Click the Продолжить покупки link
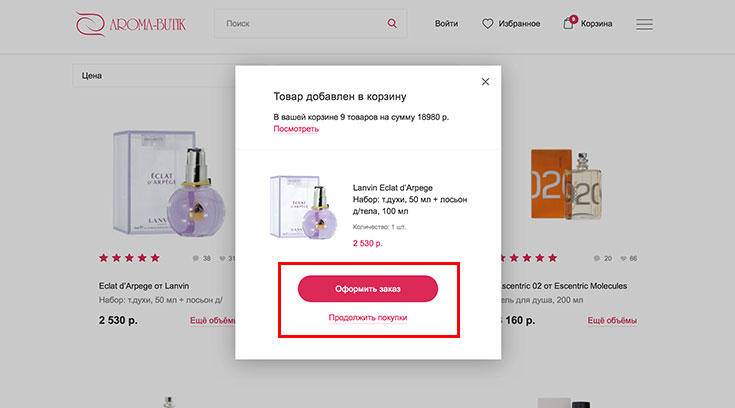Screen dimensions: 735x408 click(x=368, y=318)
